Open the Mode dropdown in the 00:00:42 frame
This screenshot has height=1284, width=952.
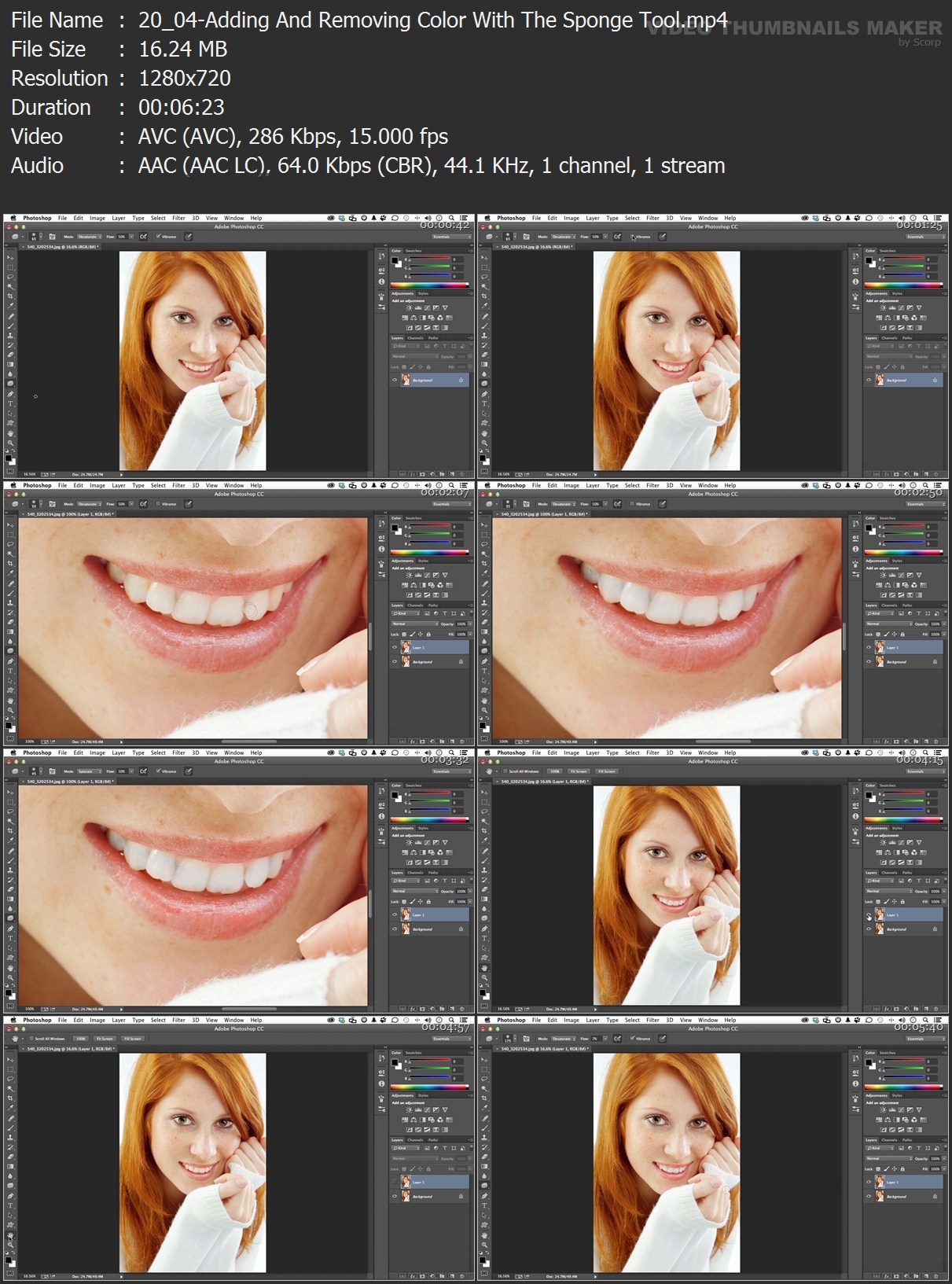click(x=90, y=237)
